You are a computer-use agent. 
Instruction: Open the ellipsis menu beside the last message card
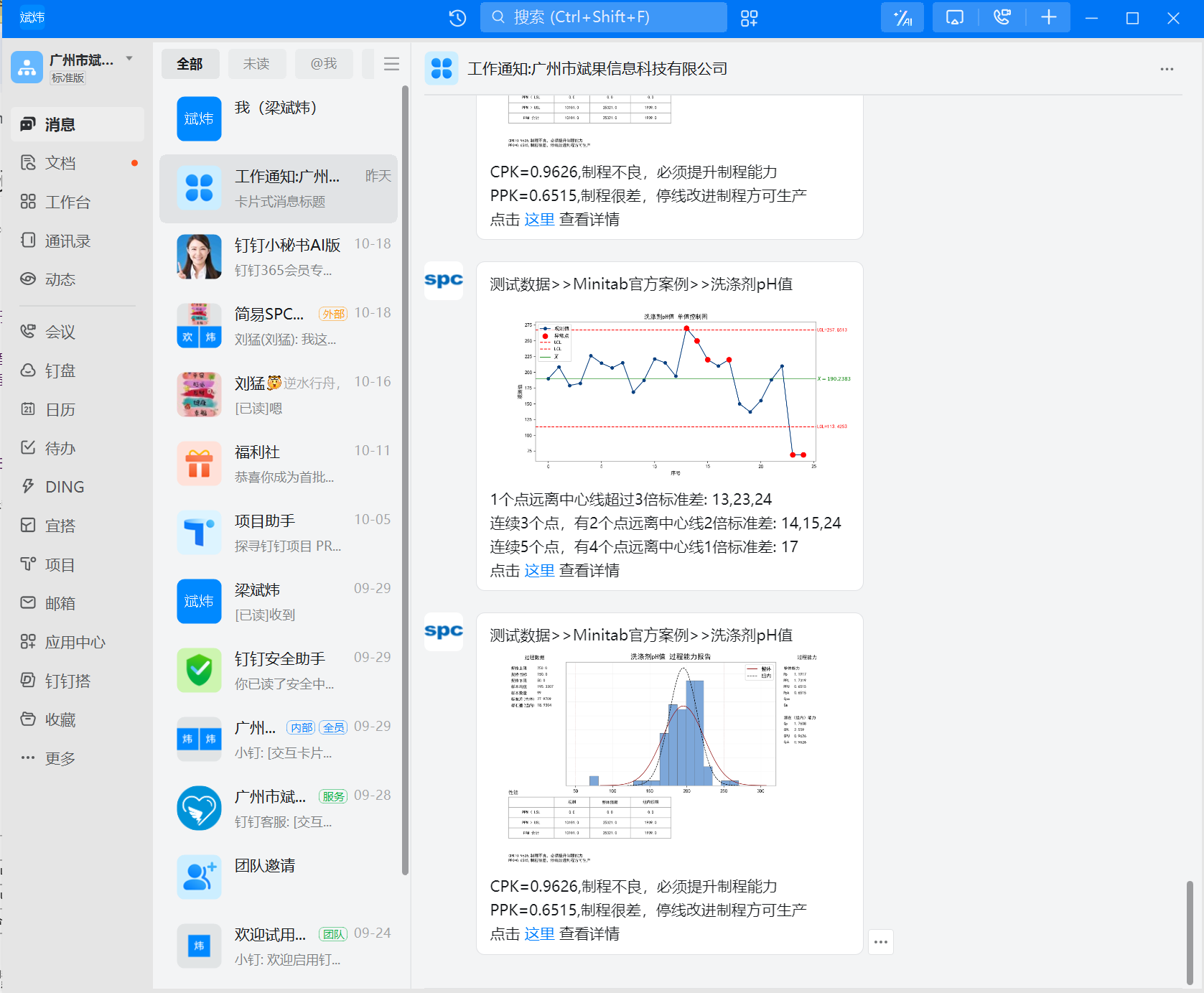coord(881,942)
